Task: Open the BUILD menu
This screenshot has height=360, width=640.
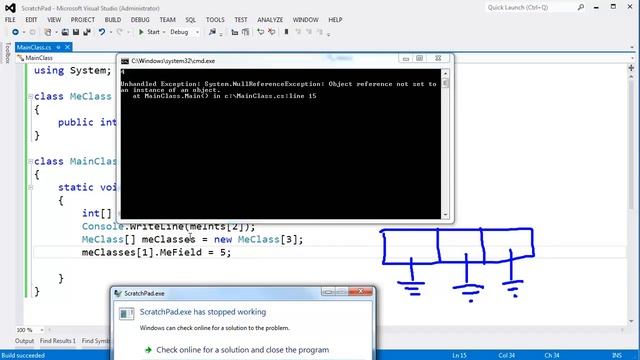Action: [x=113, y=20]
